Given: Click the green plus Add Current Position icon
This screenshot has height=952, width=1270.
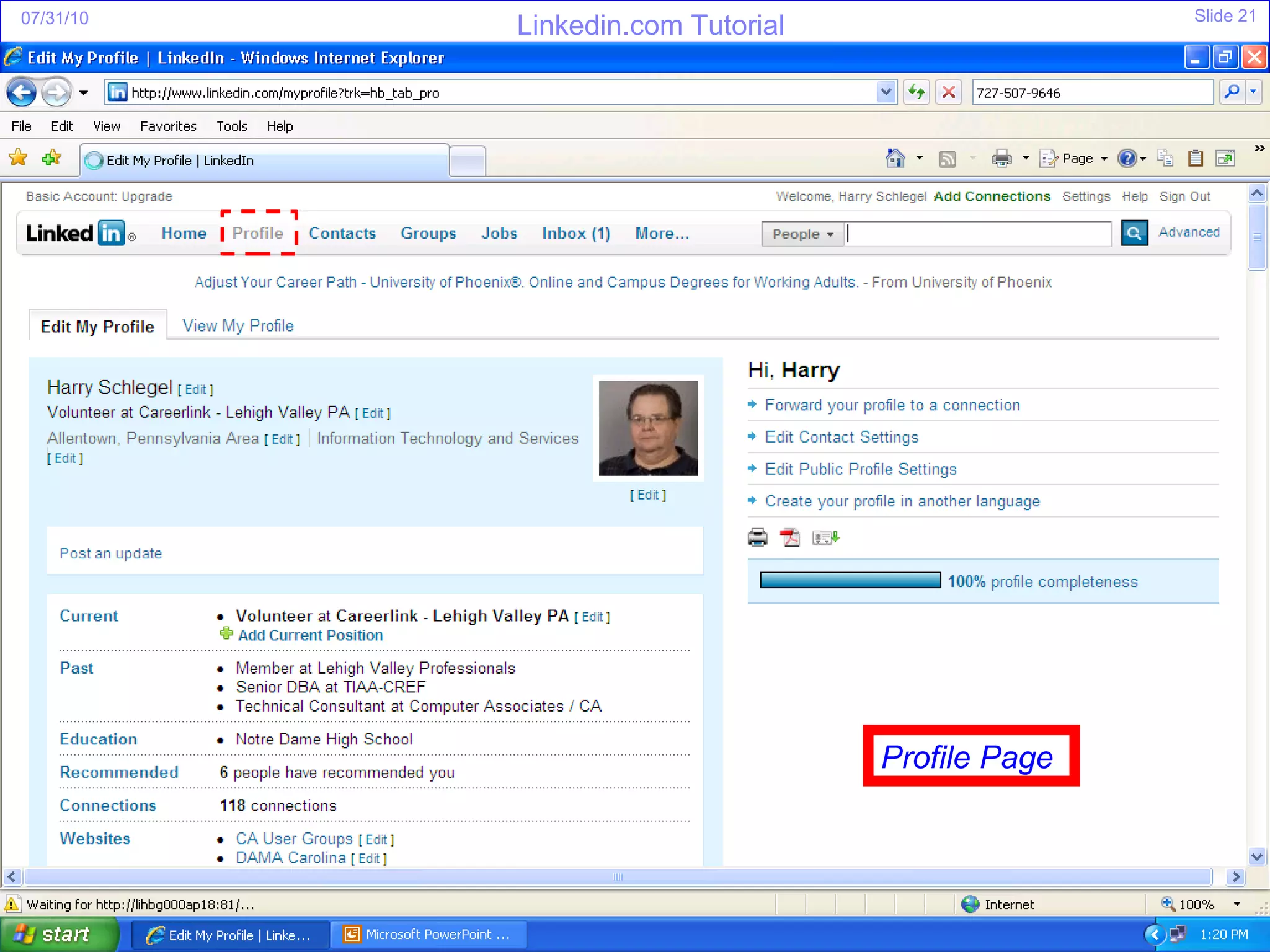Looking at the screenshot, I should click(x=226, y=633).
